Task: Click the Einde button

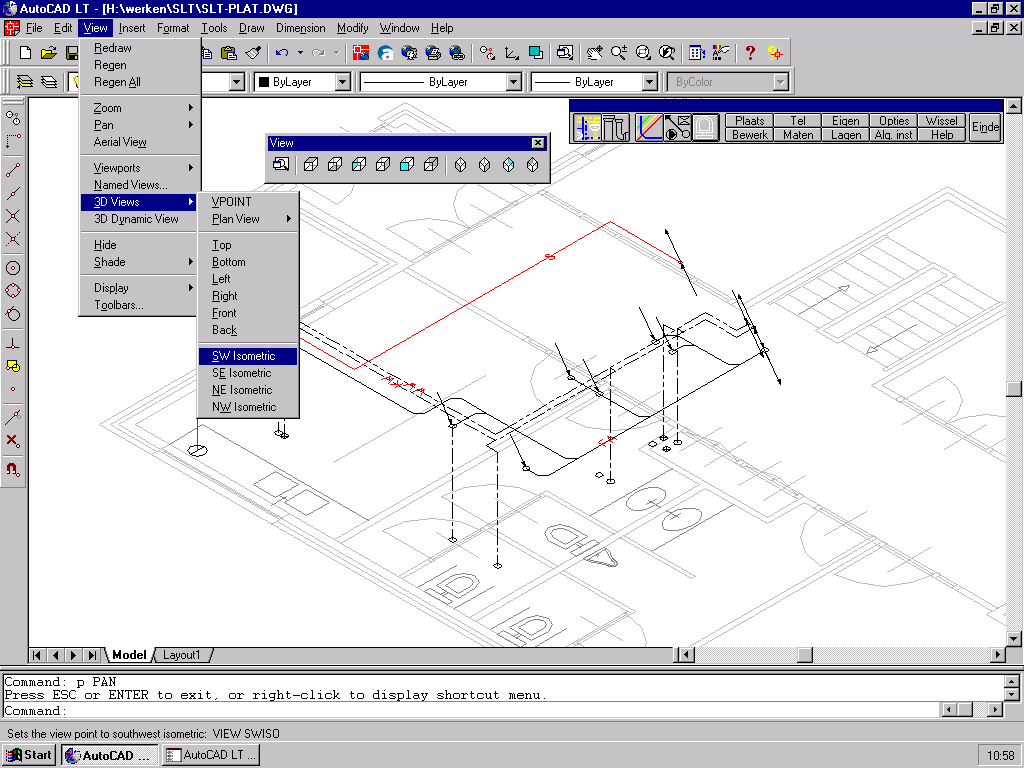Action: (985, 127)
